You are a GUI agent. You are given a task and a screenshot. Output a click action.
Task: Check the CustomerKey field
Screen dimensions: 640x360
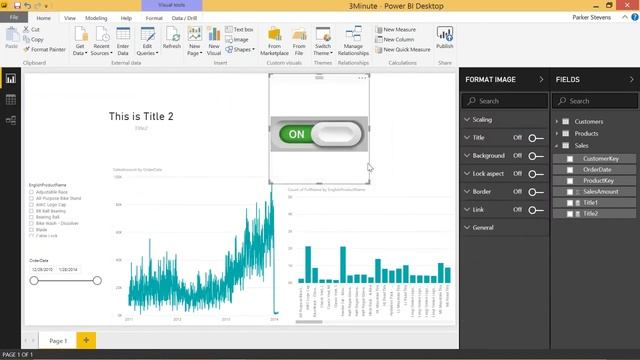[570, 159]
